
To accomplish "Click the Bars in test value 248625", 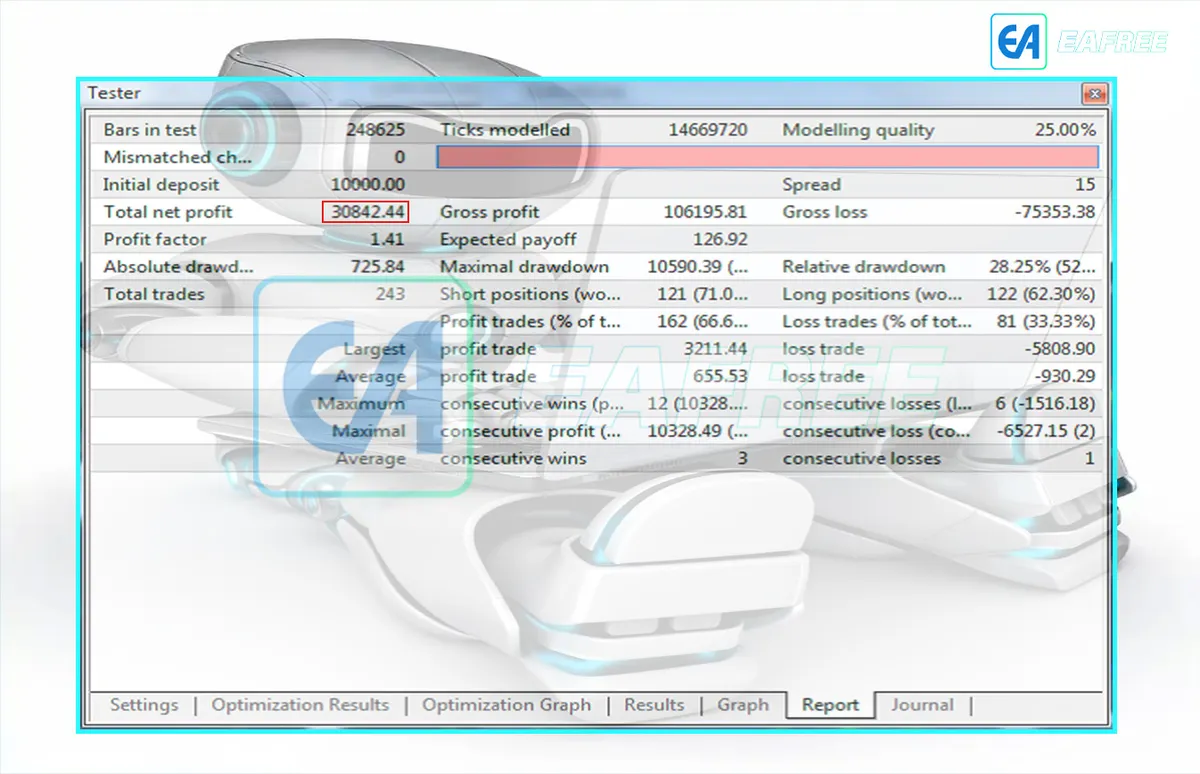I will [x=375, y=130].
